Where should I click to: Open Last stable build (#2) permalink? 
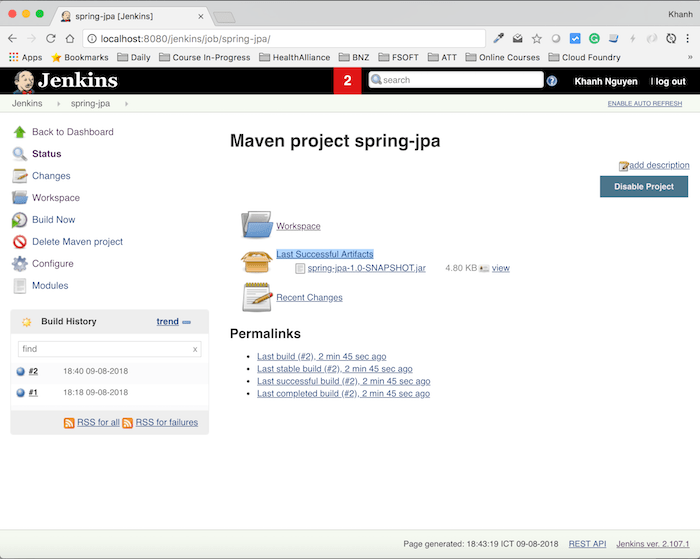(x=335, y=369)
